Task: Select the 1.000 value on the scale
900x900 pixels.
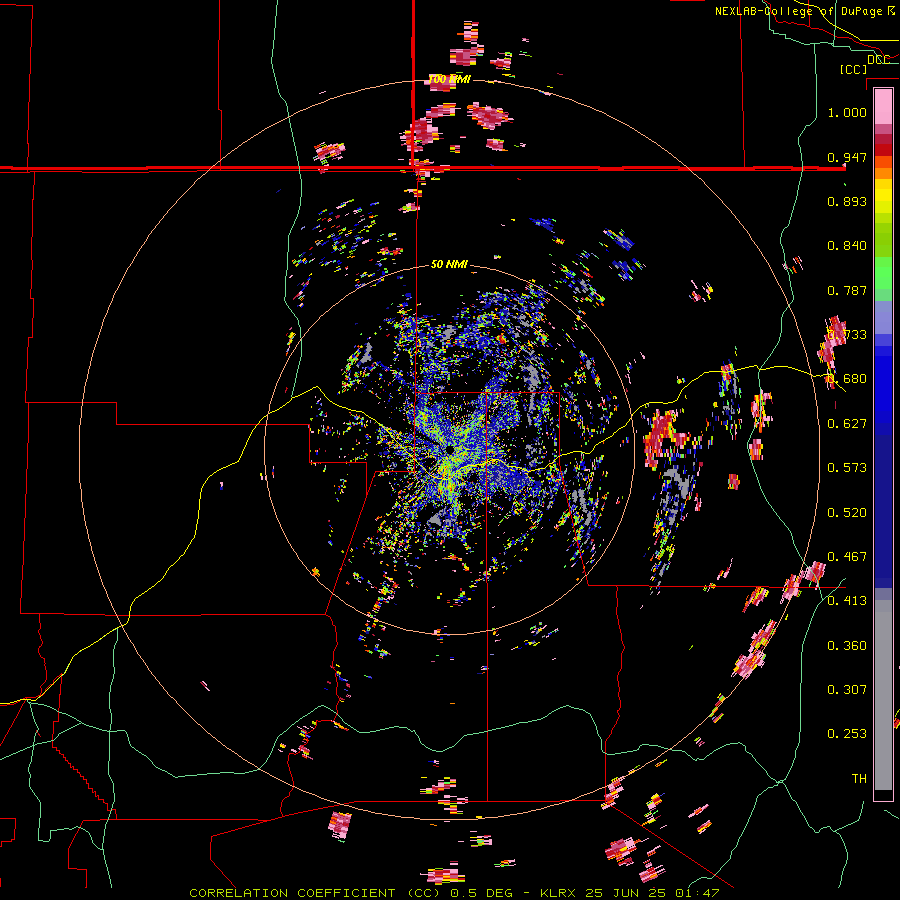Action: coord(847,112)
